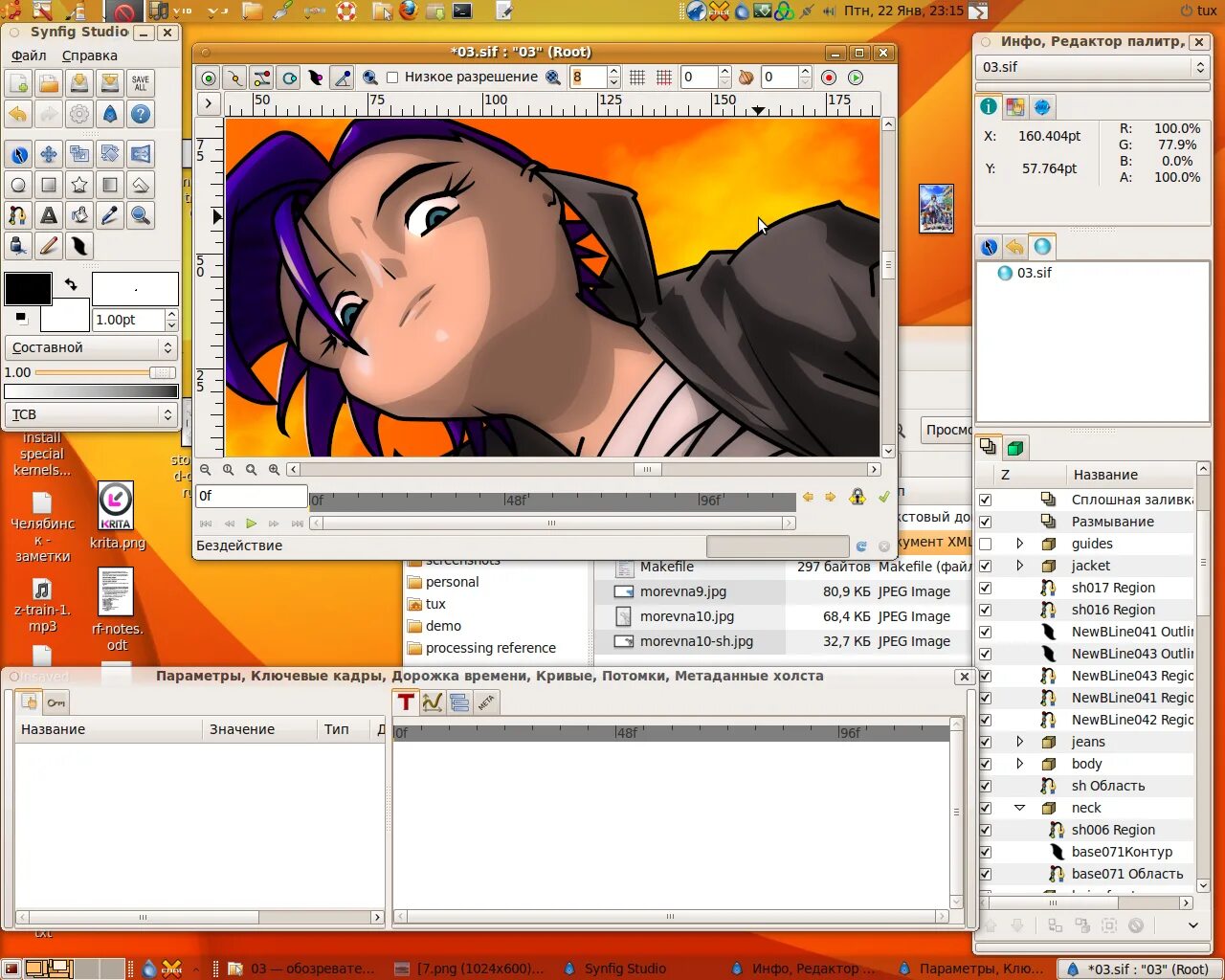Toggle visibility of 'Сплошная заливка' layer
Viewport: 1225px width, 980px height.
tap(986, 500)
